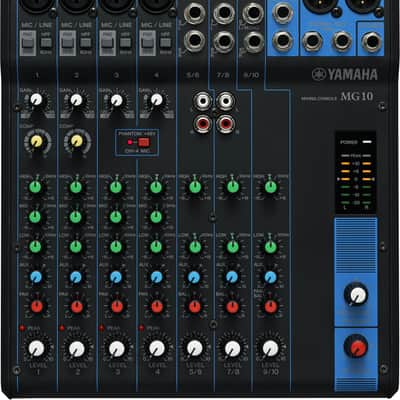The width and height of the screenshot is (400, 400).
Task: Check the channel 1 red PEAK LED
Action: 22,328
